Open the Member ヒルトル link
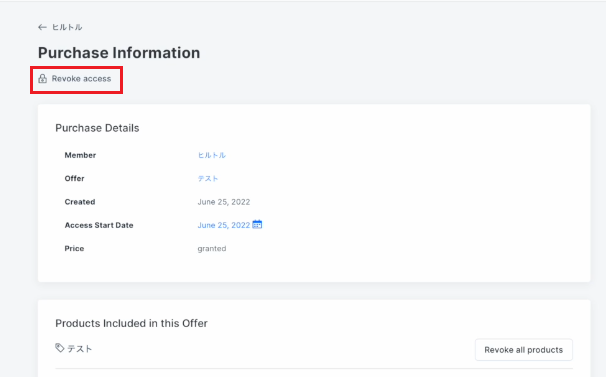Screen dimensions: 606x377 212,155
